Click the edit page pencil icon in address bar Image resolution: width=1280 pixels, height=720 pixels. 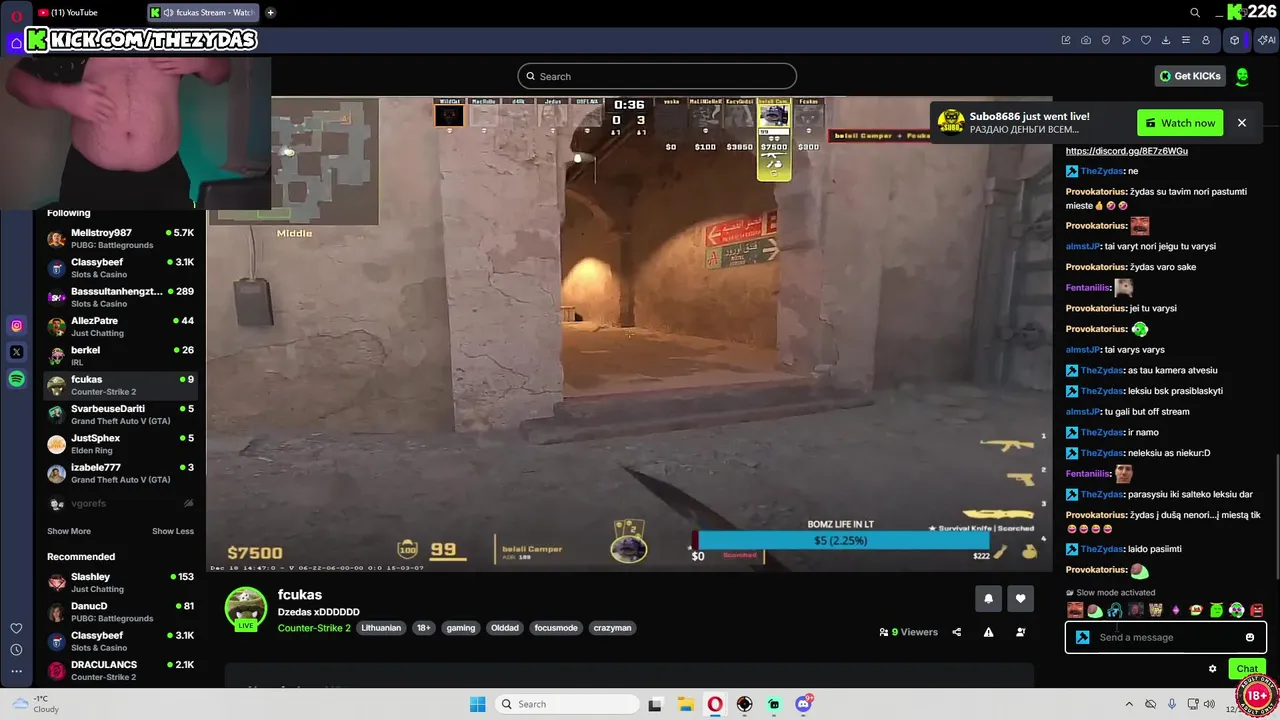(x=1066, y=40)
